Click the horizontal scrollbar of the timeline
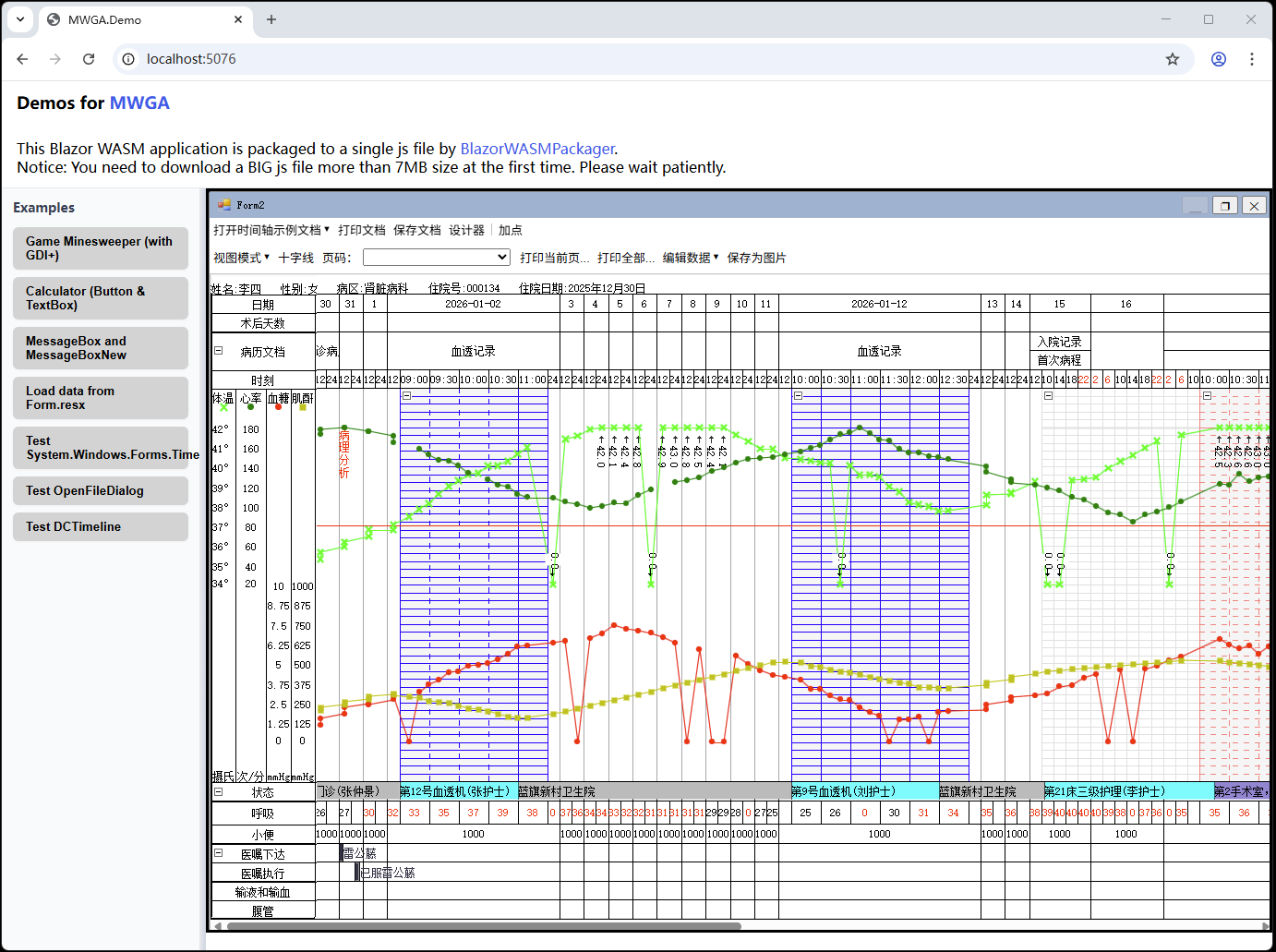1276x952 pixels. [484, 926]
